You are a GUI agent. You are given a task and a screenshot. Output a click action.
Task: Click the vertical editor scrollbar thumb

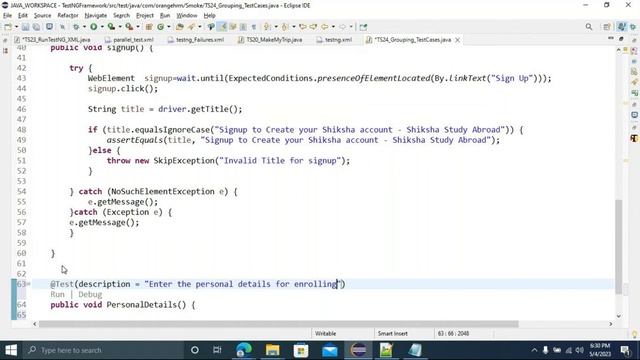(x=619, y=246)
